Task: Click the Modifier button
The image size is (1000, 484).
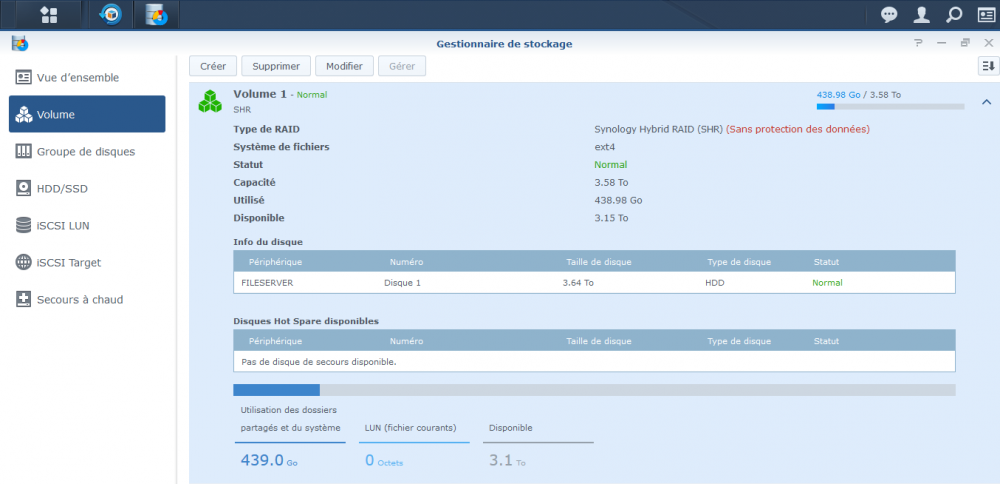Action: 344,66
